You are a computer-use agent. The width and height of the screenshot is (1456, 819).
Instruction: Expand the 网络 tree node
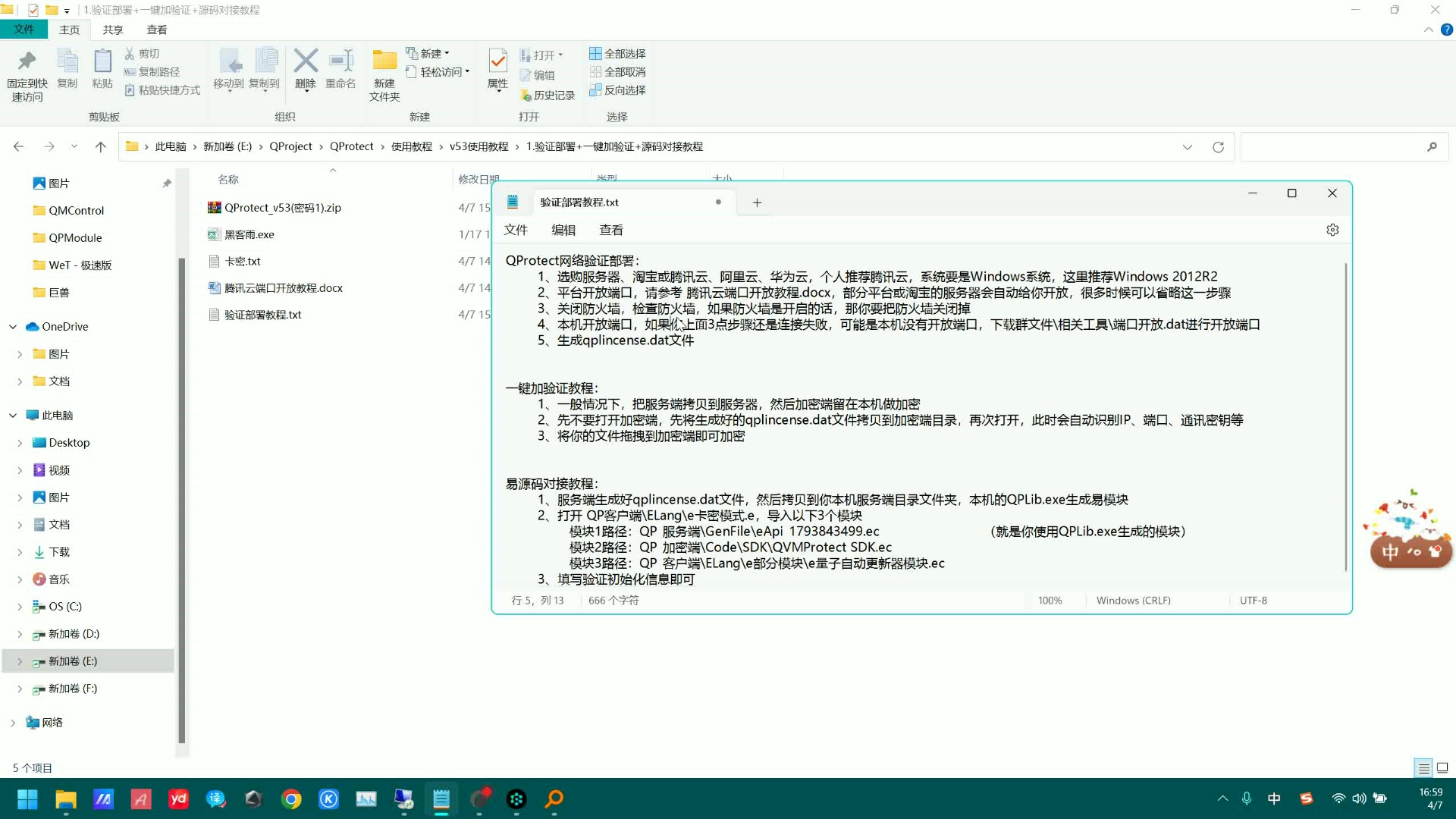click(x=13, y=723)
